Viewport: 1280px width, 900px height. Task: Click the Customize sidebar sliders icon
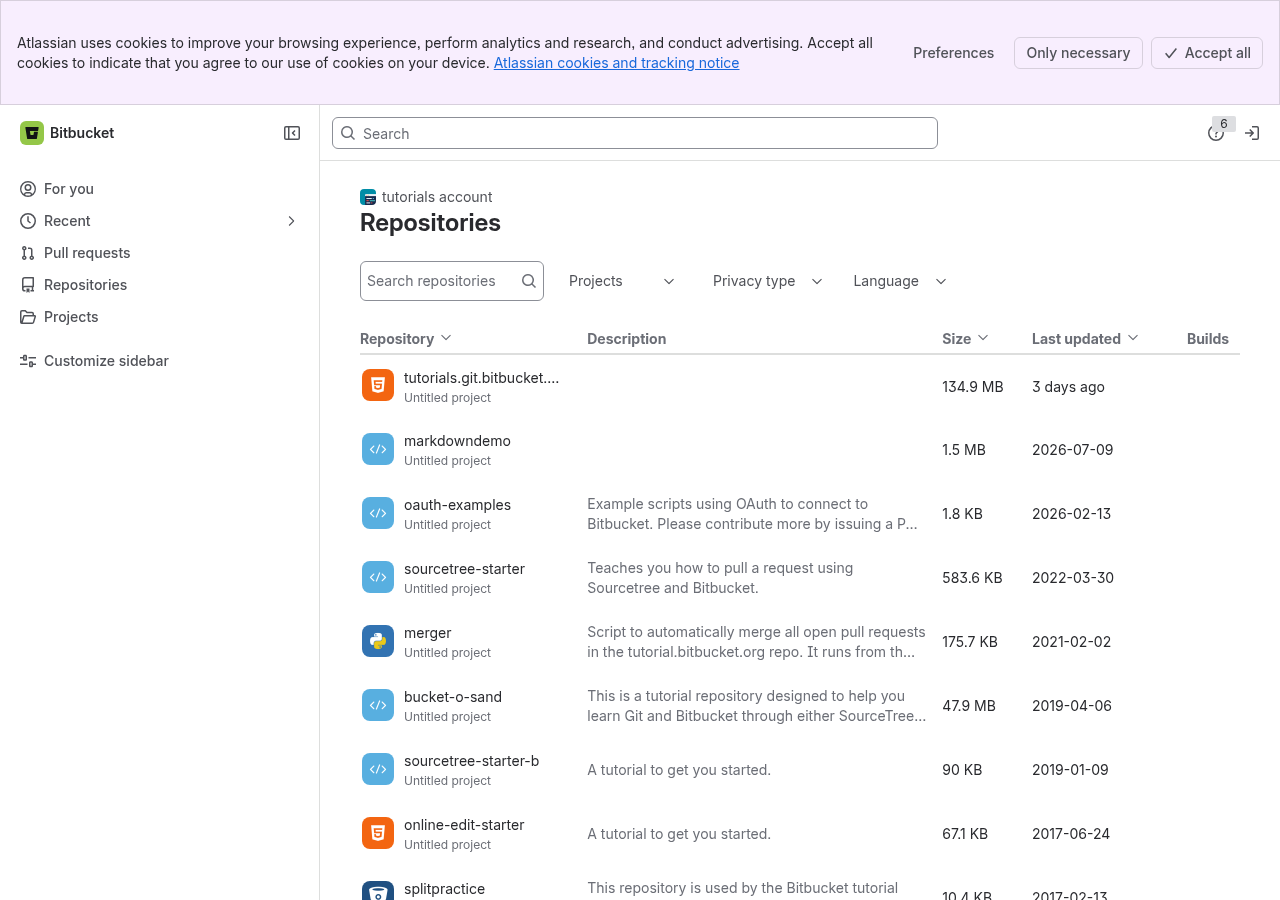(x=28, y=361)
